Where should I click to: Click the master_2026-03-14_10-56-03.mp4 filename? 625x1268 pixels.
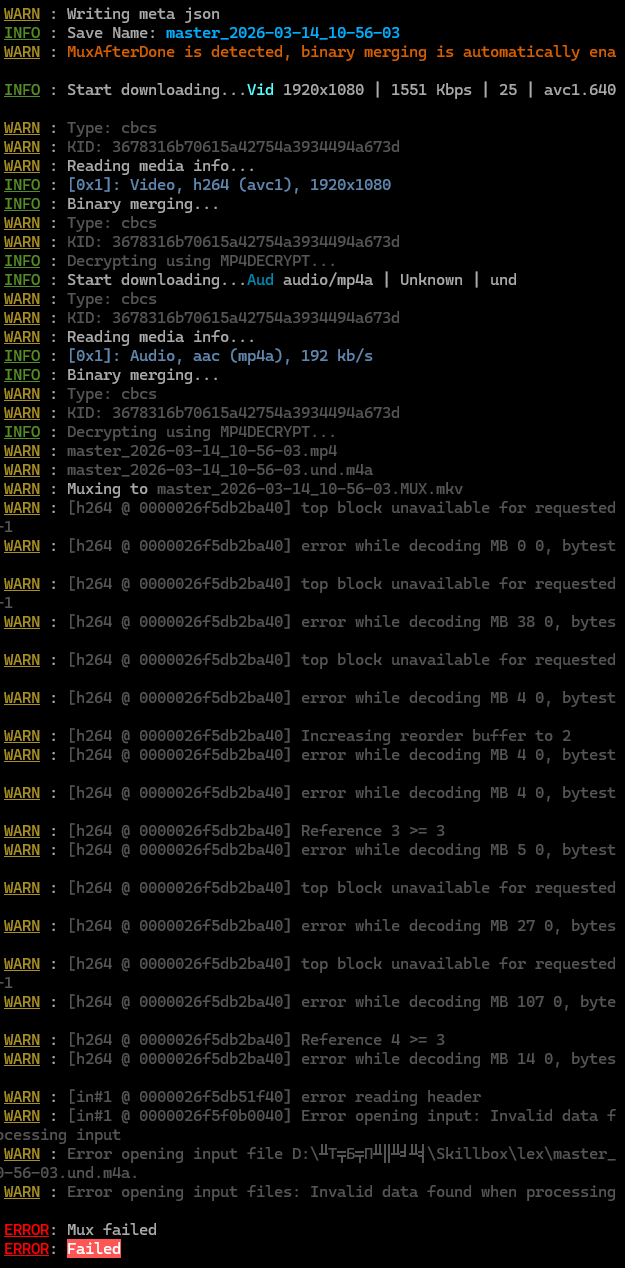(202, 451)
